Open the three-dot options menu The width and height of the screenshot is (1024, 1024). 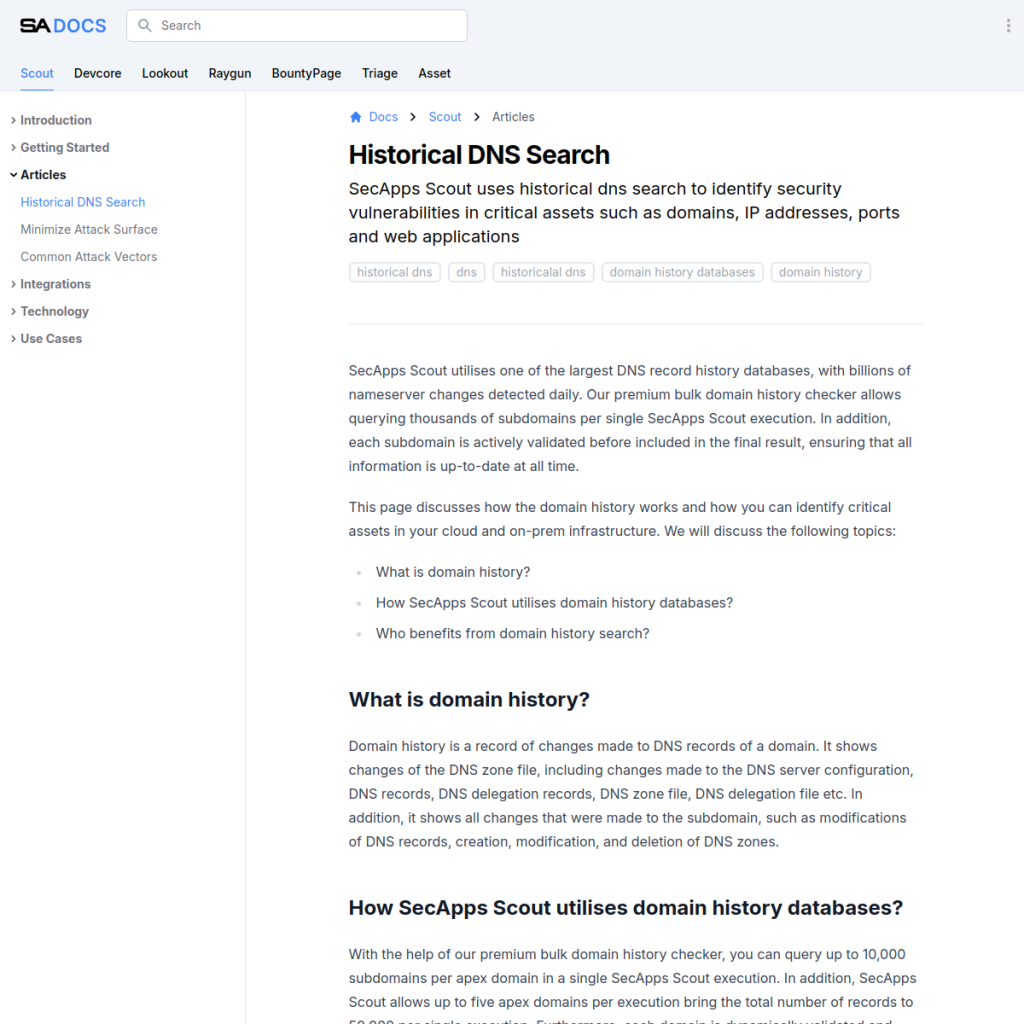coord(1007,26)
